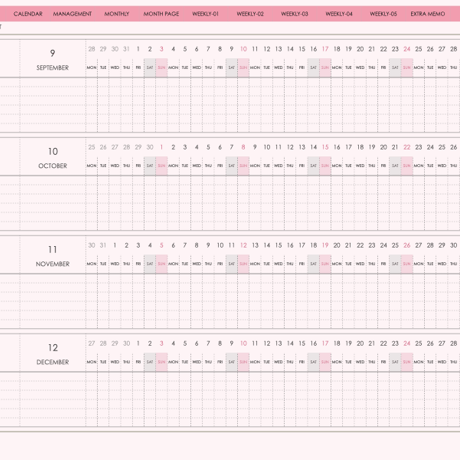Open the MONTH PAGE tab

[x=161, y=14]
